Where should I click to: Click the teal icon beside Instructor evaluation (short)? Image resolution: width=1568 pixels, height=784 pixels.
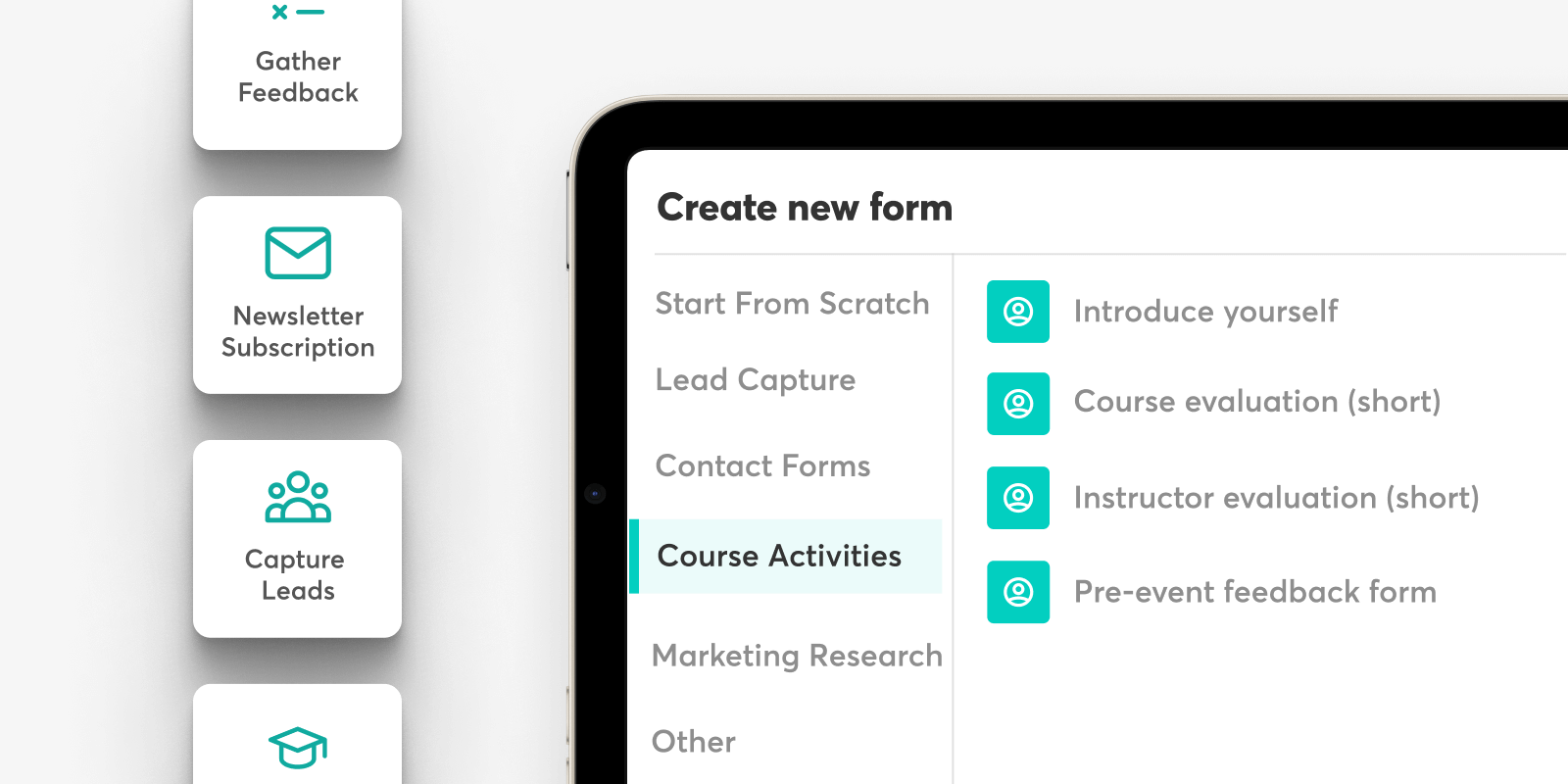(1018, 498)
